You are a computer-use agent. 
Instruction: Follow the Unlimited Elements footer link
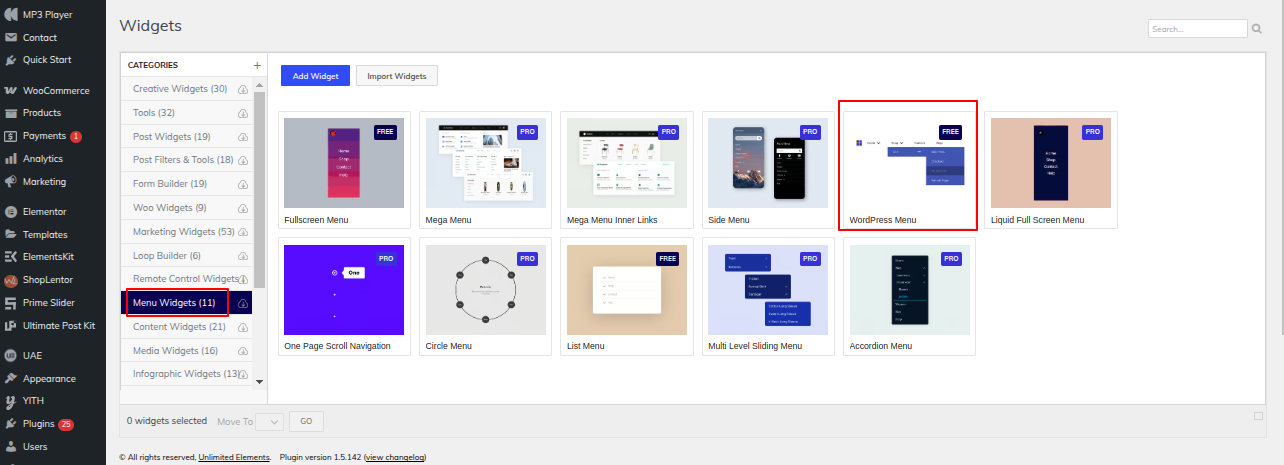coord(234,457)
